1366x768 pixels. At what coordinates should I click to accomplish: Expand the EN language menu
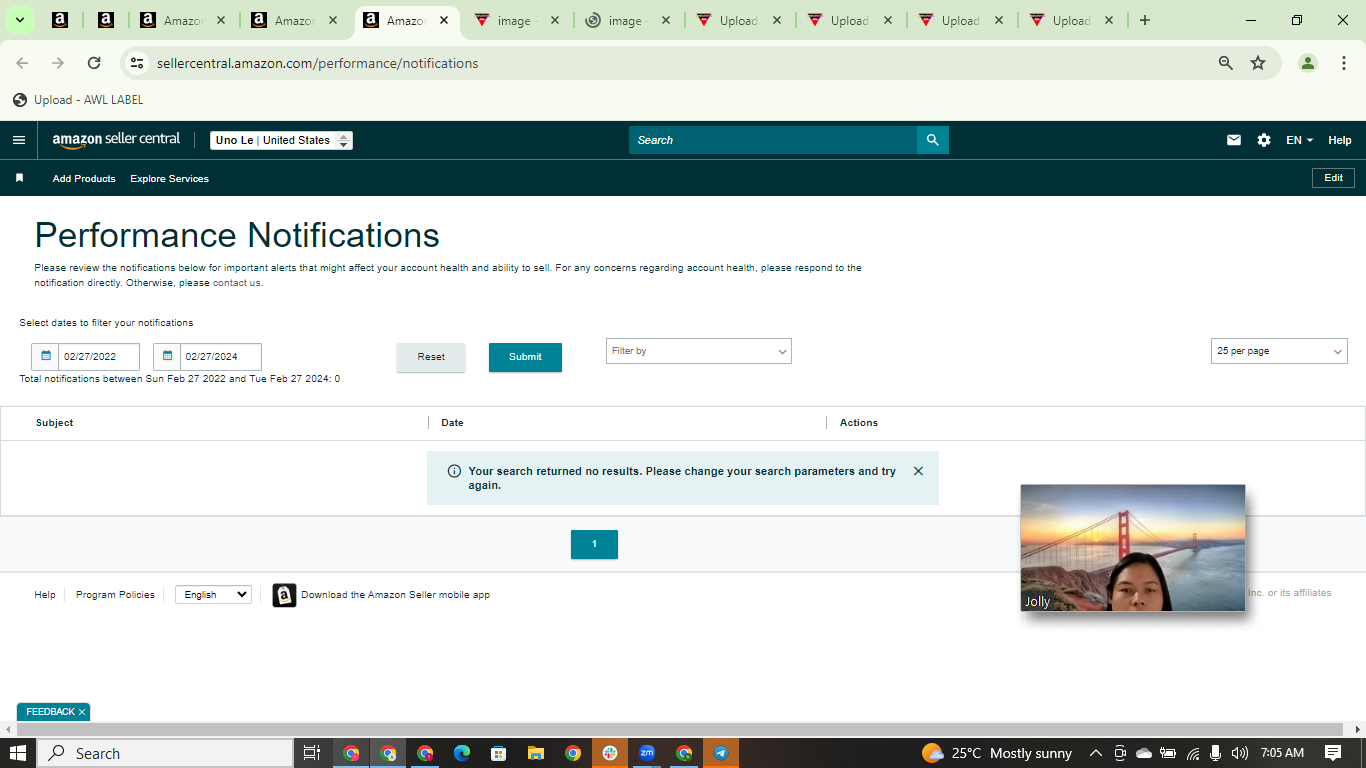tap(1299, 140)
